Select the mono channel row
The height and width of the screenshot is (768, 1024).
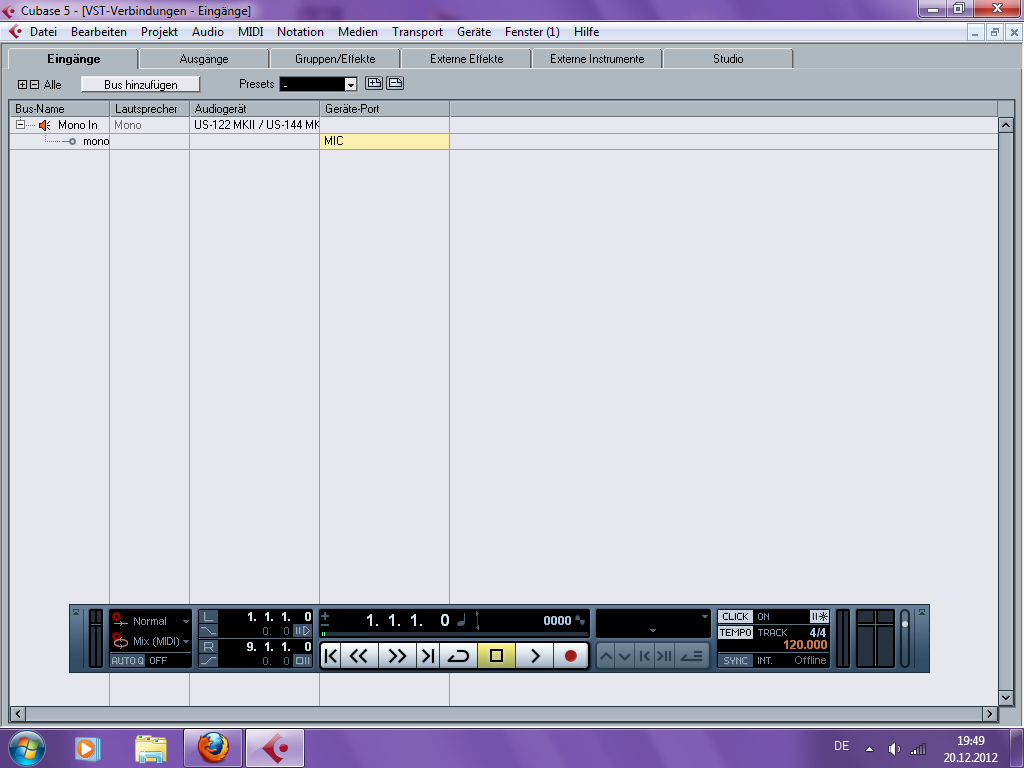[x=503, y=141]
